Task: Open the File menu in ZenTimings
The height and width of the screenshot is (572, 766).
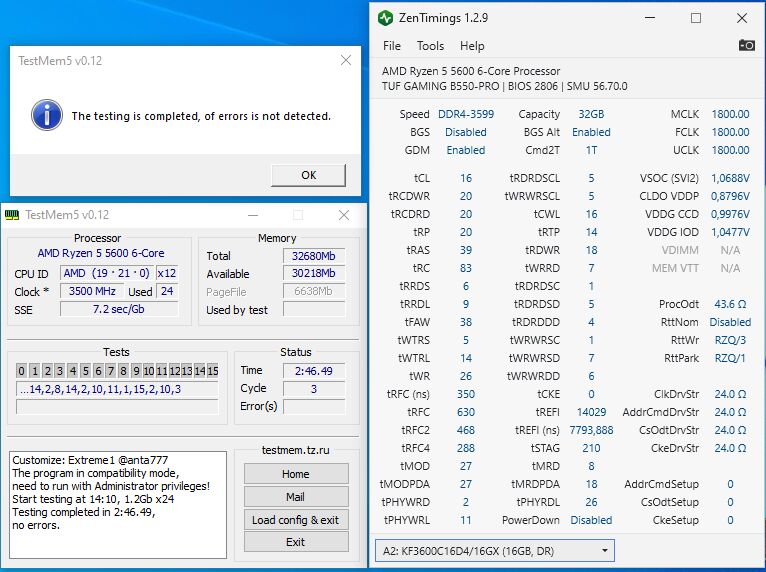Action: (392, 46)
